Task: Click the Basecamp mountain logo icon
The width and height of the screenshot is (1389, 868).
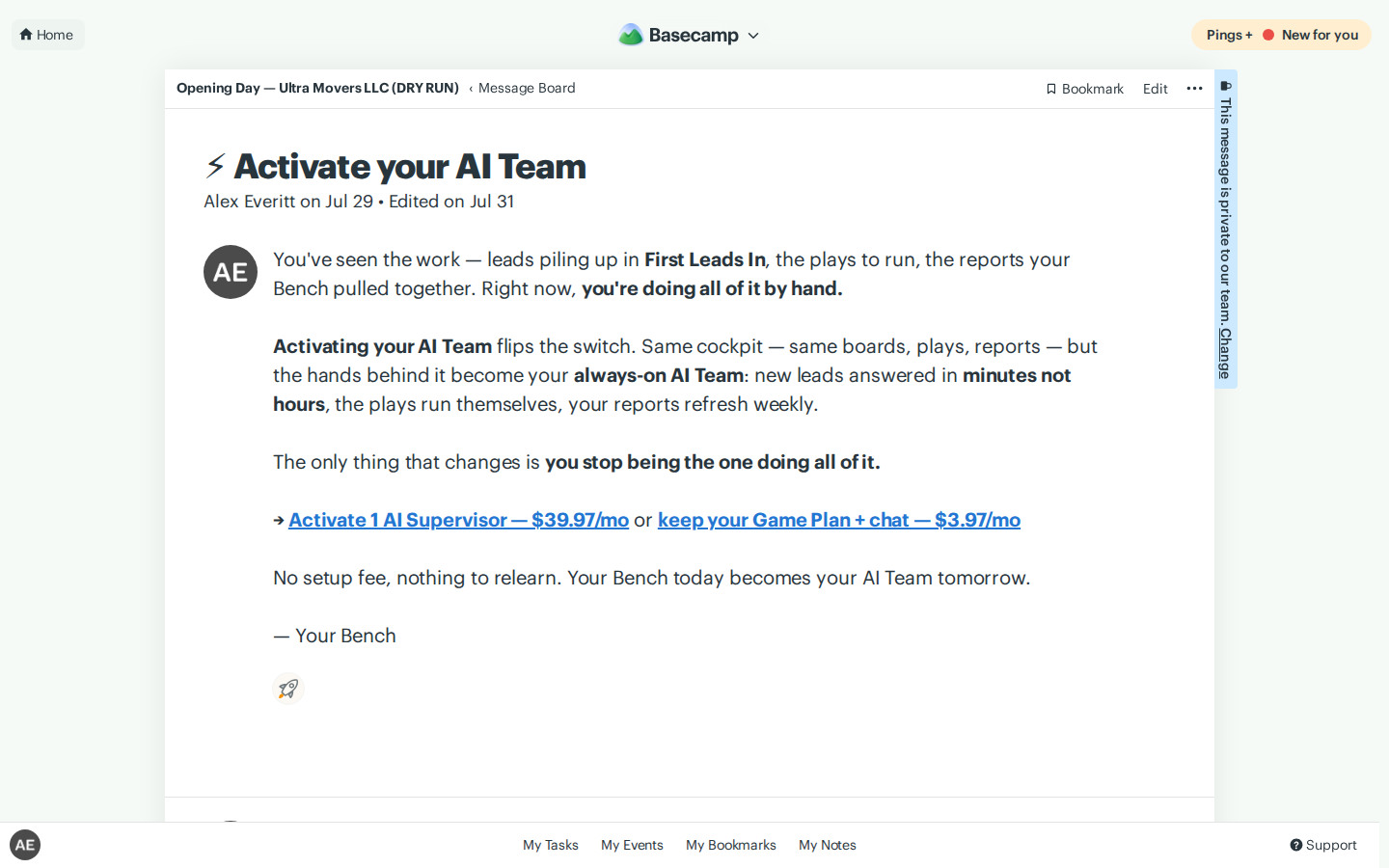Action: pyautogui.click(x=631, y=35)
